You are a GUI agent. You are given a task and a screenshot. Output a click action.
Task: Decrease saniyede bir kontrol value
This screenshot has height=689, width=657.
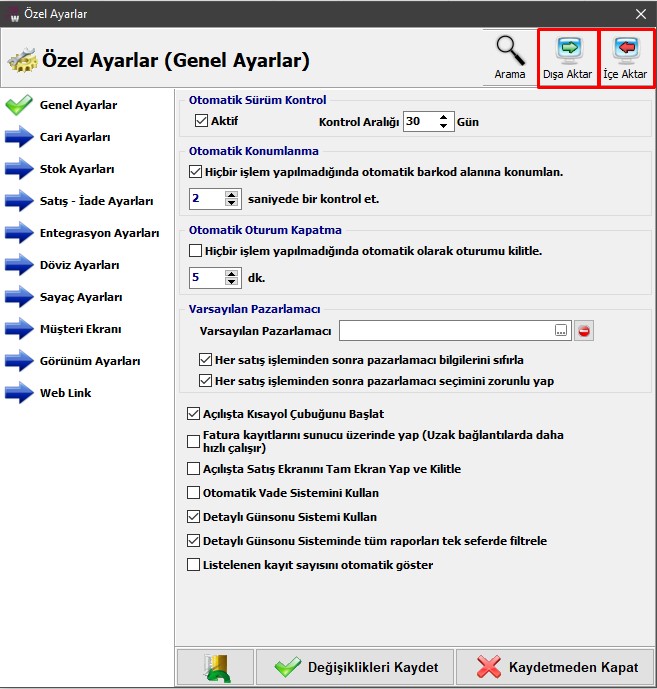[232, 203]
